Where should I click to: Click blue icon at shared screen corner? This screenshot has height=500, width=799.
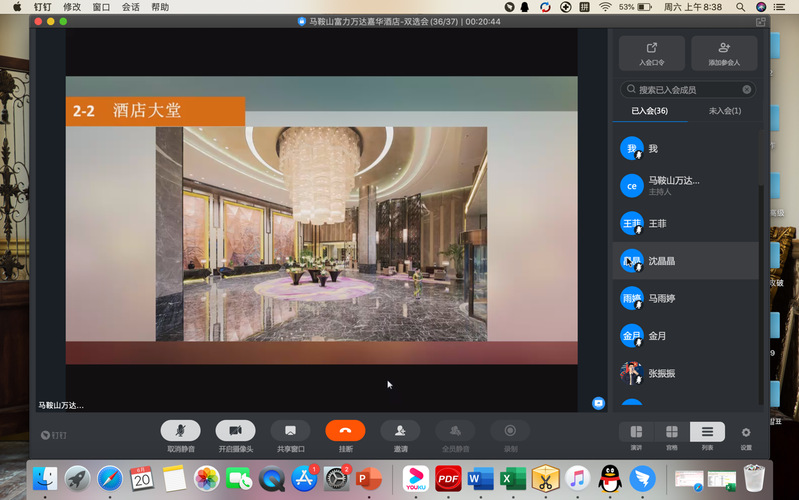pos(598,403)
